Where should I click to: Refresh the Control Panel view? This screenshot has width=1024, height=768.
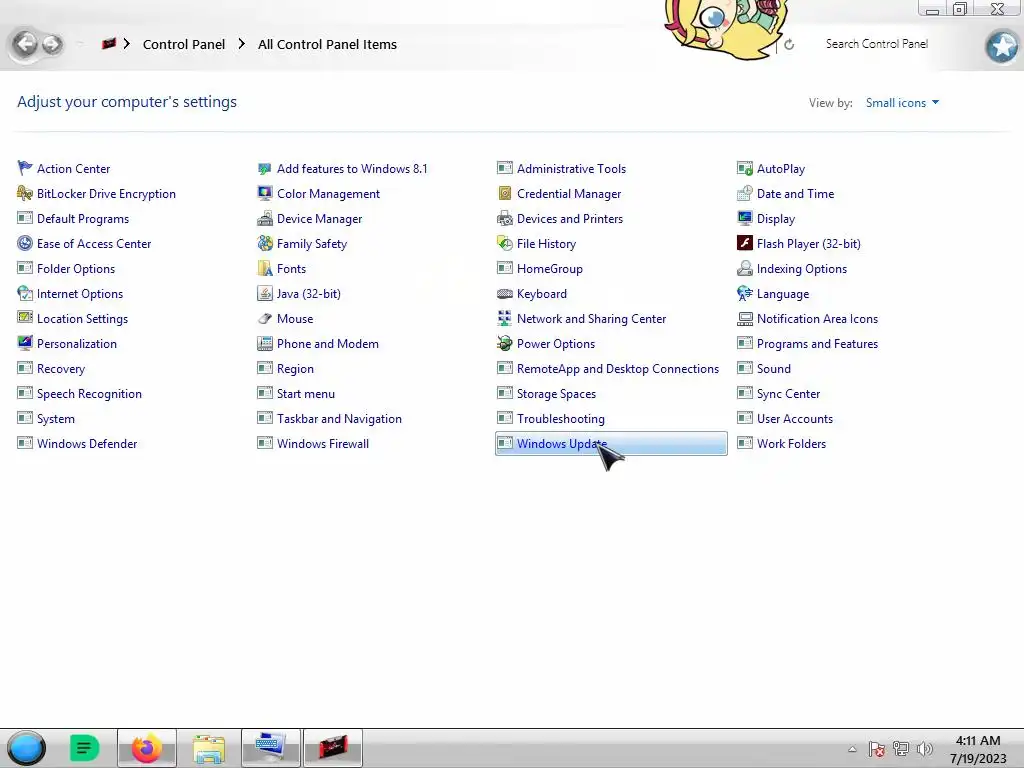(789, 44)
